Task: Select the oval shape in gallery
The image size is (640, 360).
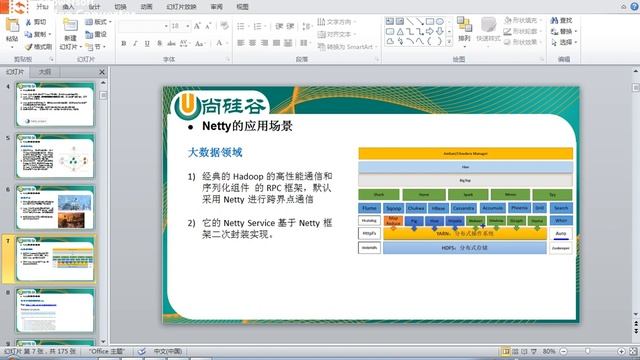Action: click(440, 22)
